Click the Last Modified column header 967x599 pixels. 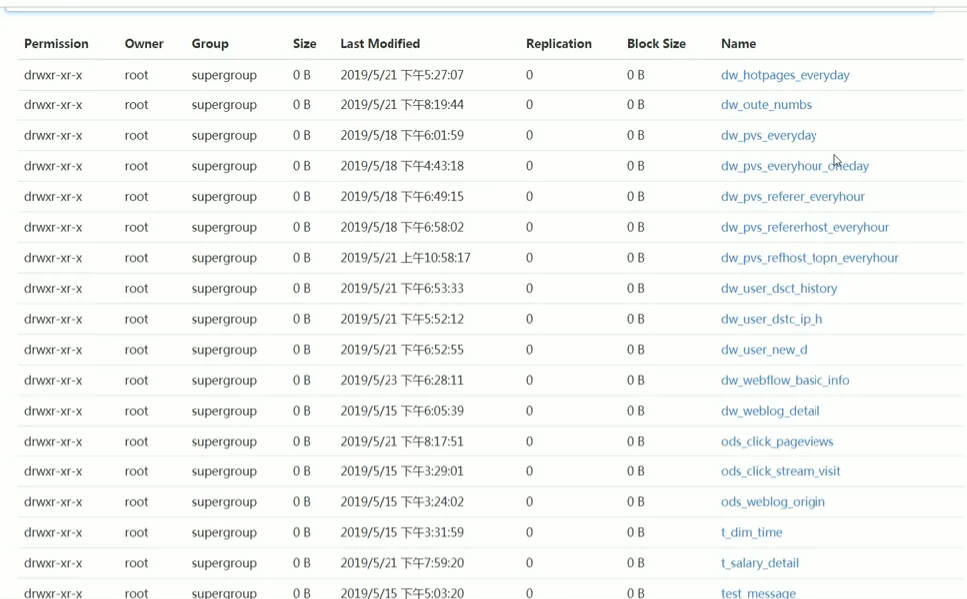coord(380,44)
